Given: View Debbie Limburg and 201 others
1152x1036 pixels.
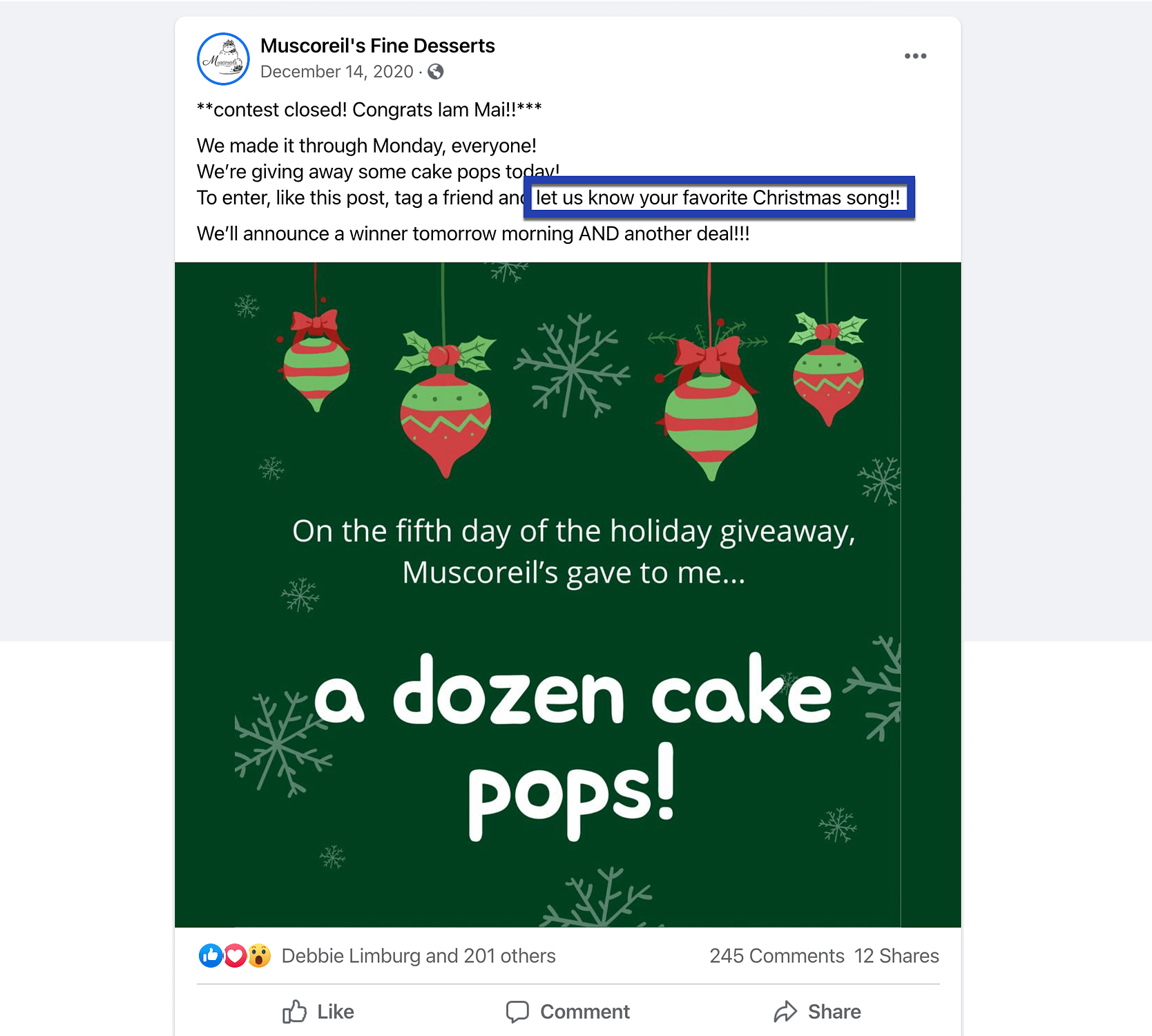Looking at the screenshot, I should [x=419, y=956].
